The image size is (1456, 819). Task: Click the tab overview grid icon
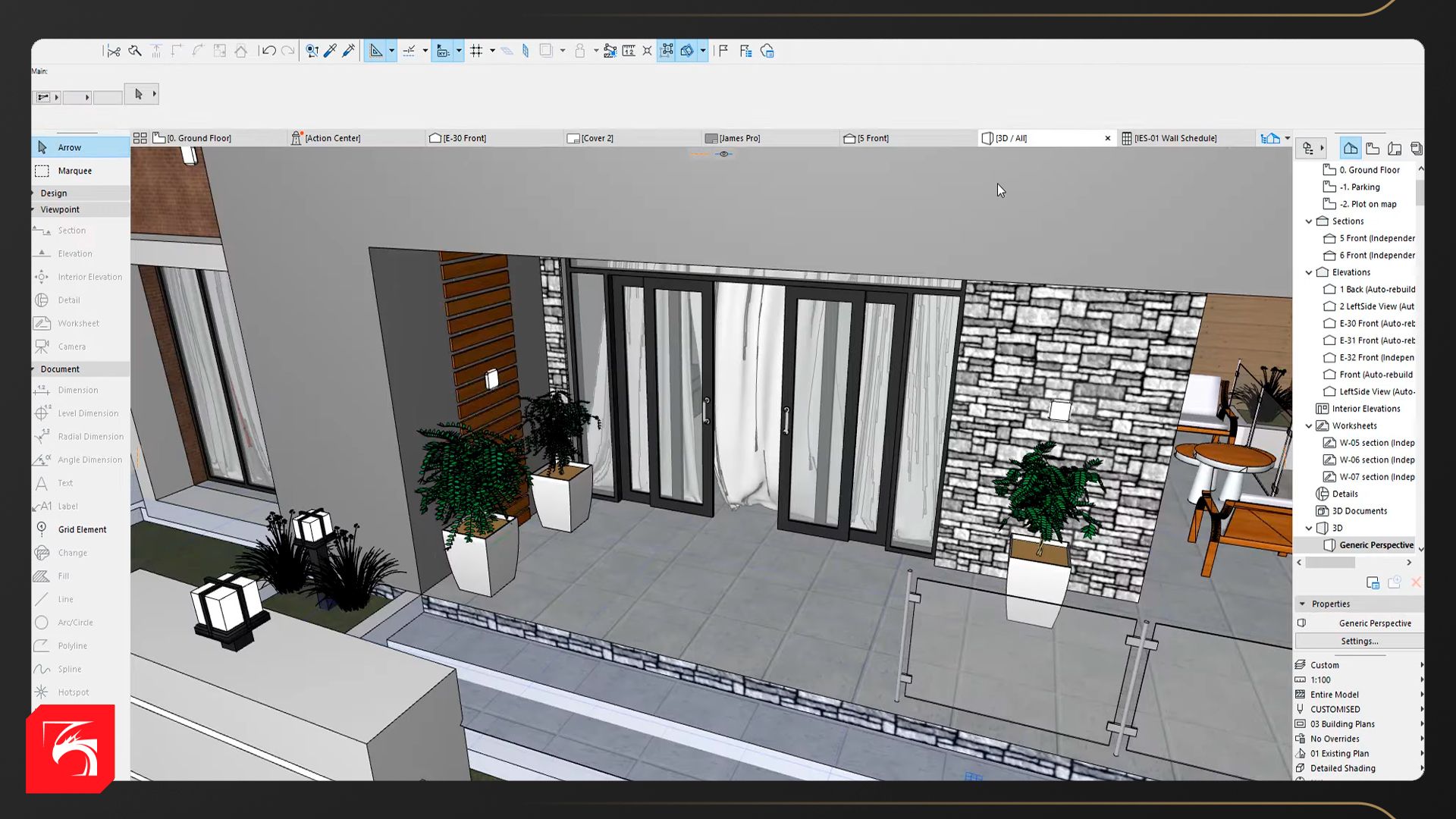140,138
